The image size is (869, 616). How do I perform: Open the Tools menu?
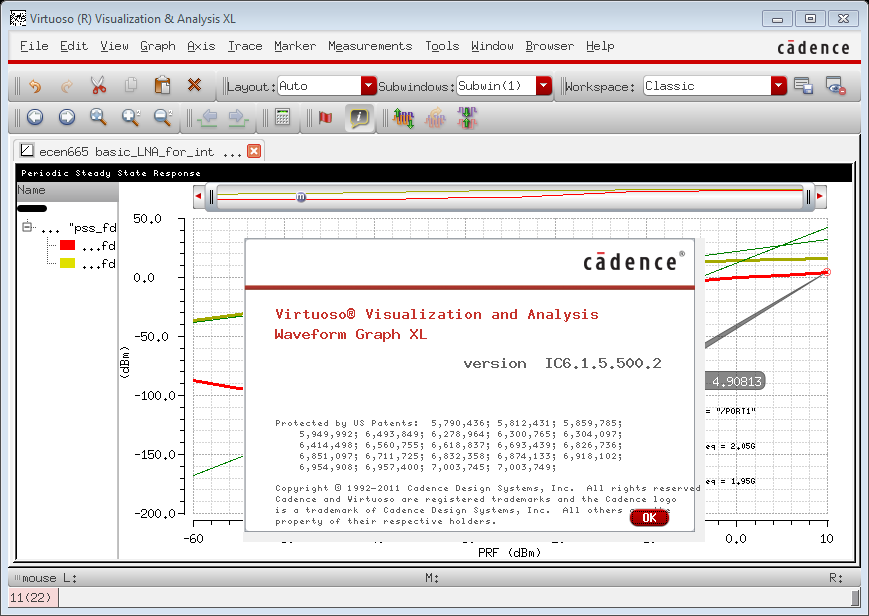click(442, 46)
